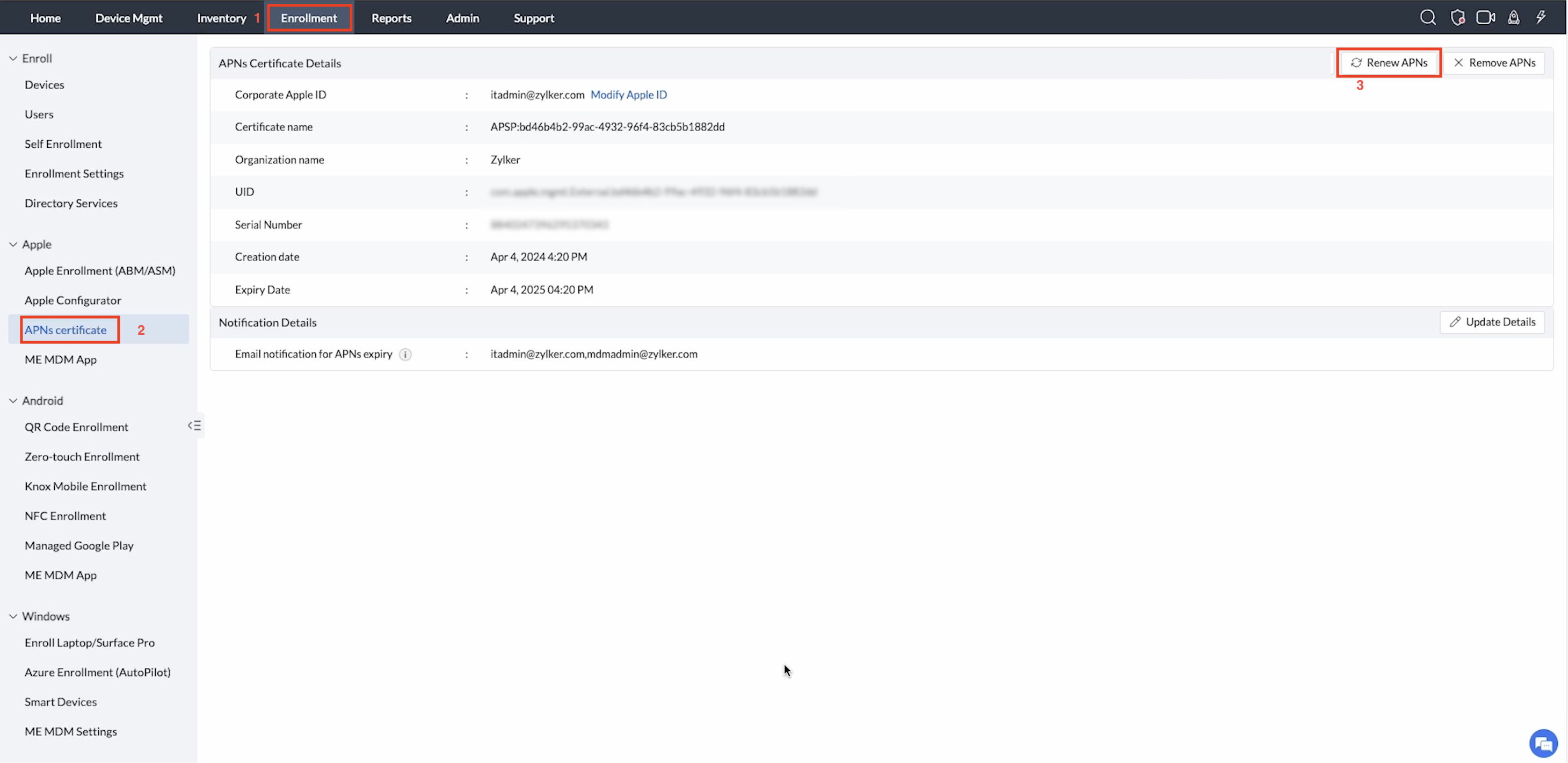The image size is (1568, 763).
Task: Open the search magnifier icon
Action: tap(1427, 18)
